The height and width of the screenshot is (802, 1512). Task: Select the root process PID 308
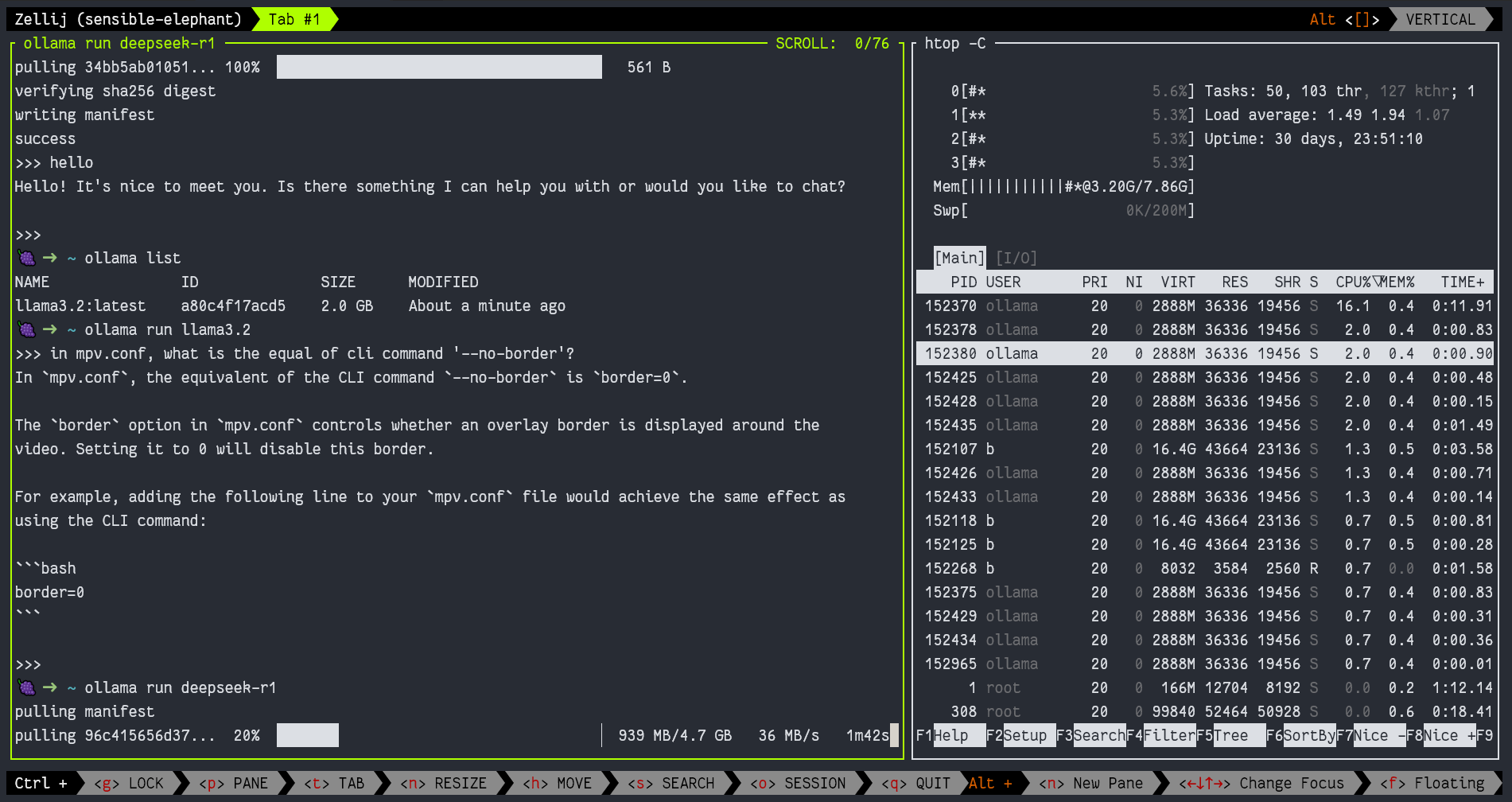click(x=1205, y=711)
